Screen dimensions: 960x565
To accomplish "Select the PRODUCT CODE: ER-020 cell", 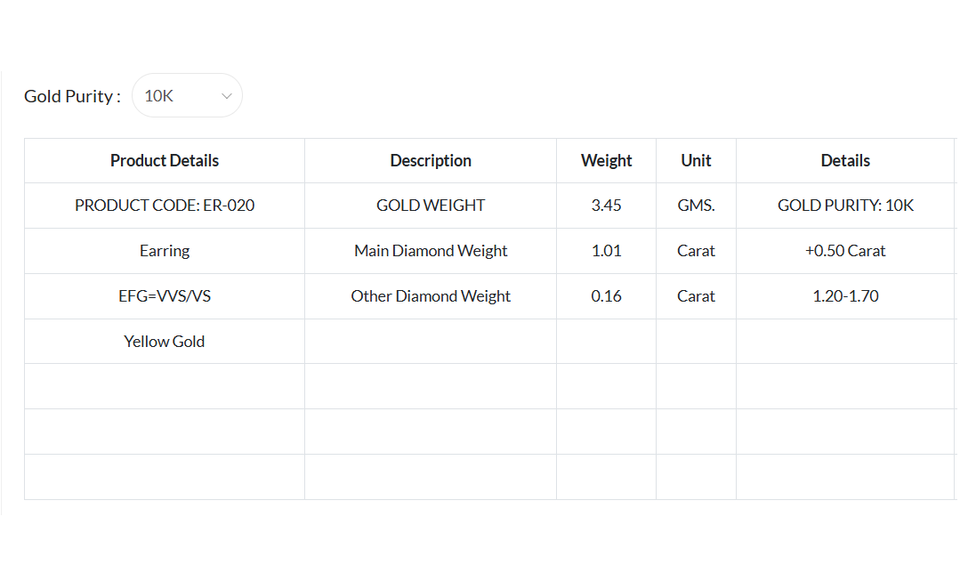I will pyautogui.click(x=164, y=205).
